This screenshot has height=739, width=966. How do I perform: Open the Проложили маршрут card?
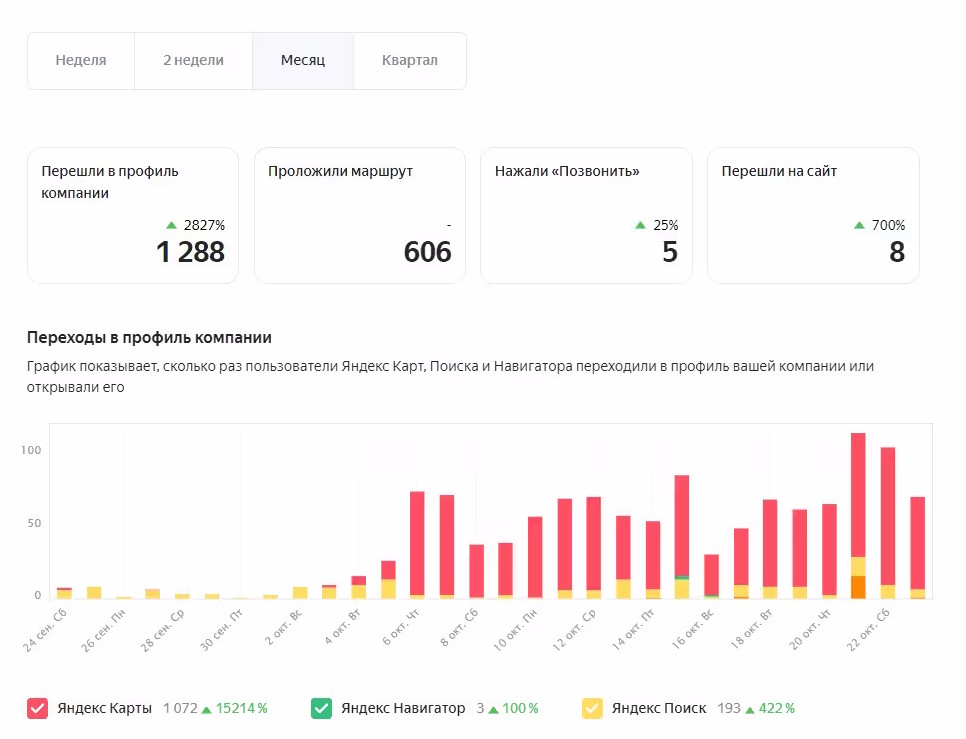pos(360,216)
